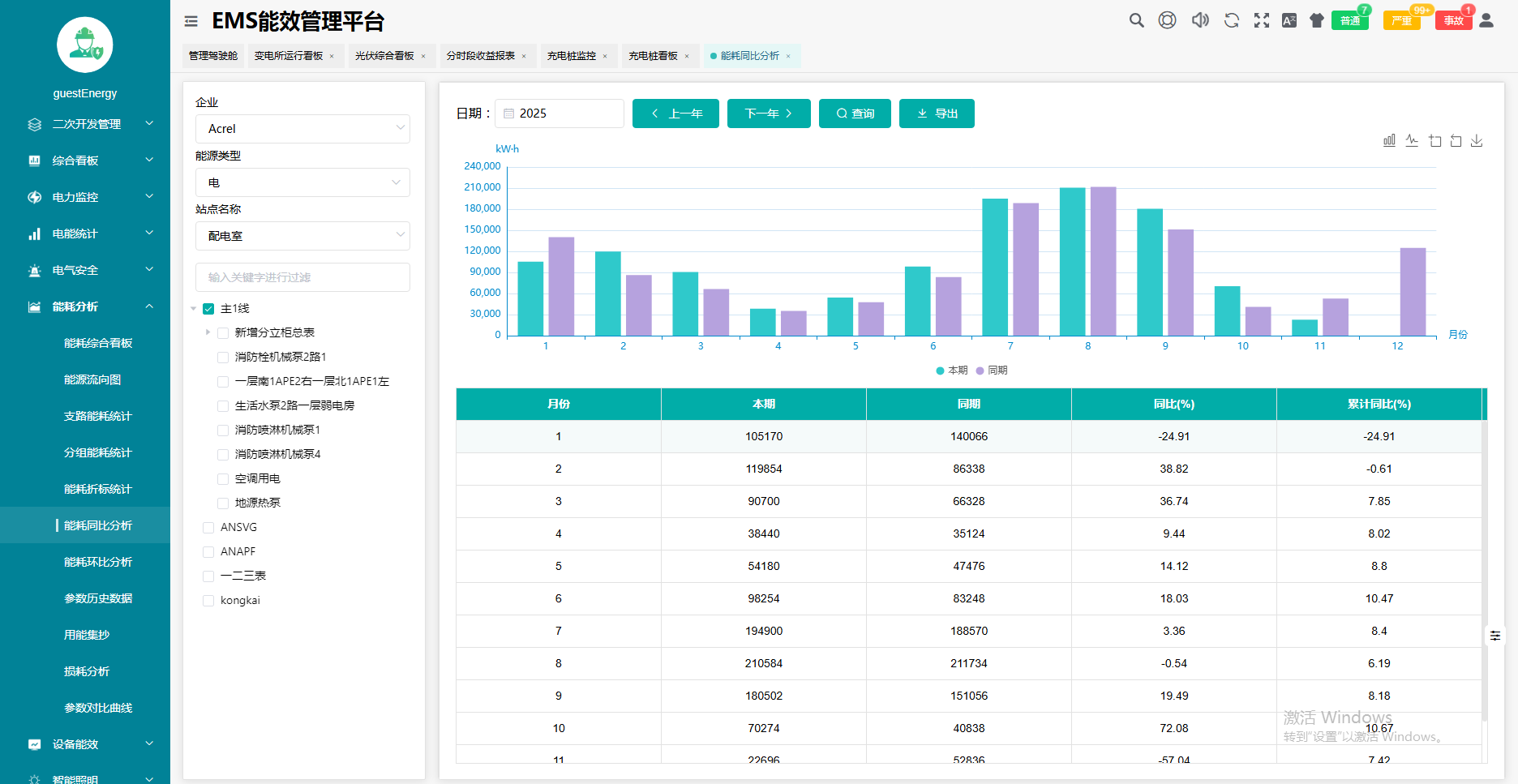Switch to 光伏综合看板 tab

click(x=384, y=56)
